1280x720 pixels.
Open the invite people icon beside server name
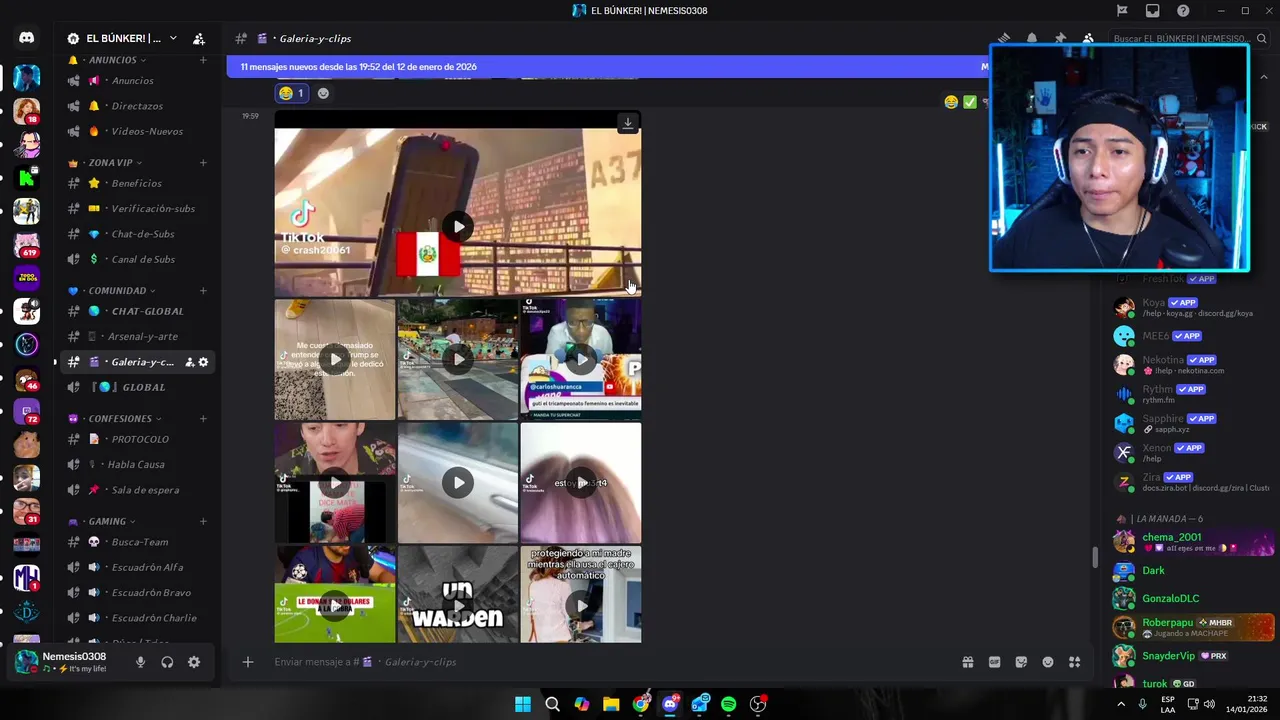tap(199, 39)
